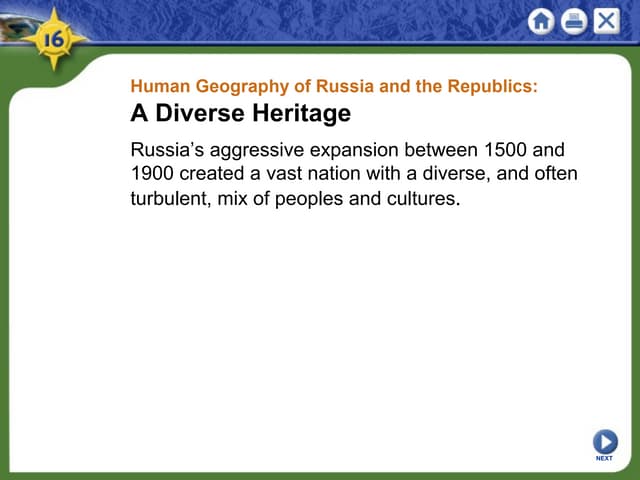640x480 pixels.
Task: Click the year 1900 in the text
Action: click(x=153, y=174)
